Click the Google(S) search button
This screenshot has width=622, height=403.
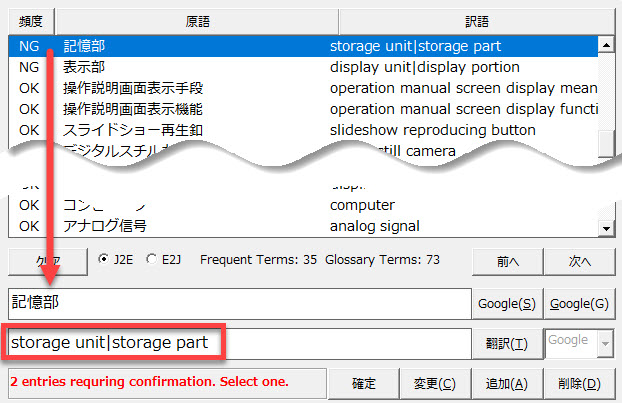click(x=506, y=303)
